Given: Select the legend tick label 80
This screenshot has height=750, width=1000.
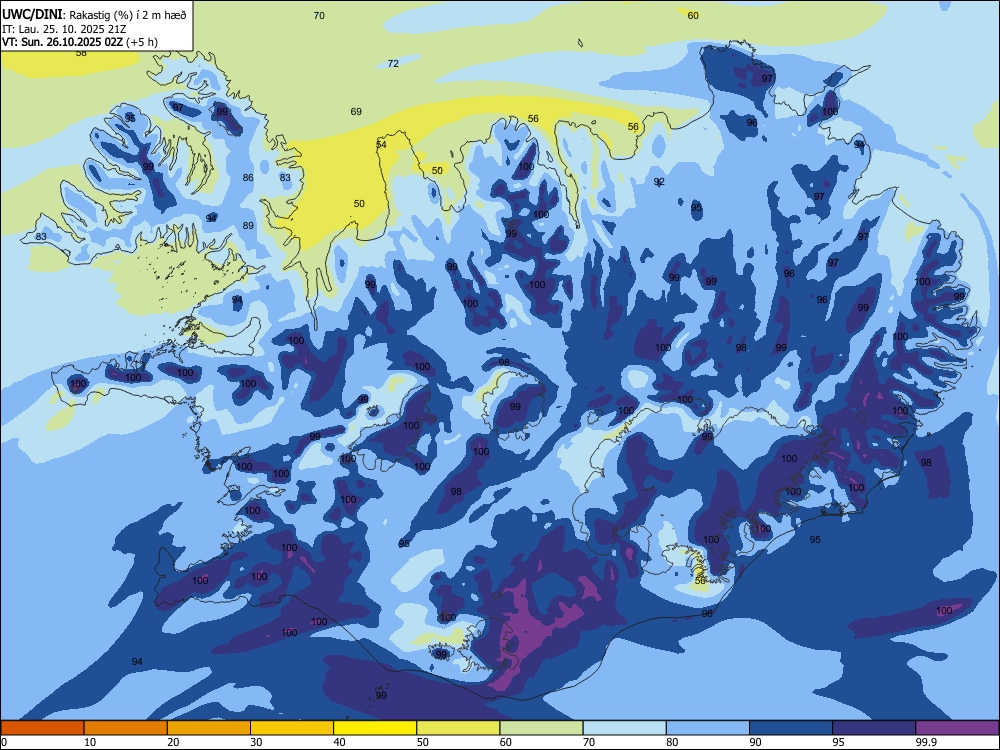Looking at the screenshot, I should [672, 742].
